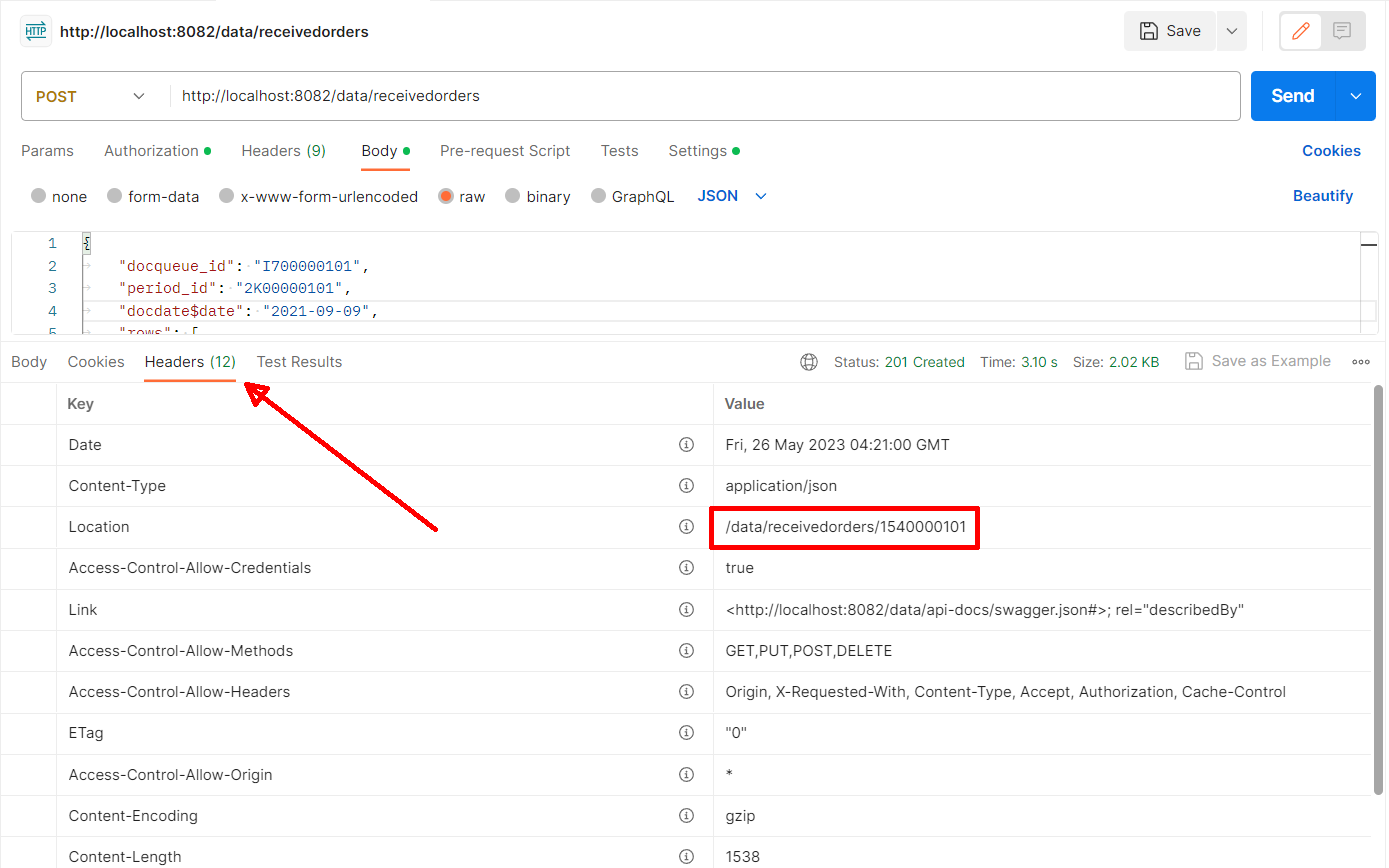This screenshot has height=868, width=1389.
Task: Click the Beautify link
Action: (x=1322, y=196)
